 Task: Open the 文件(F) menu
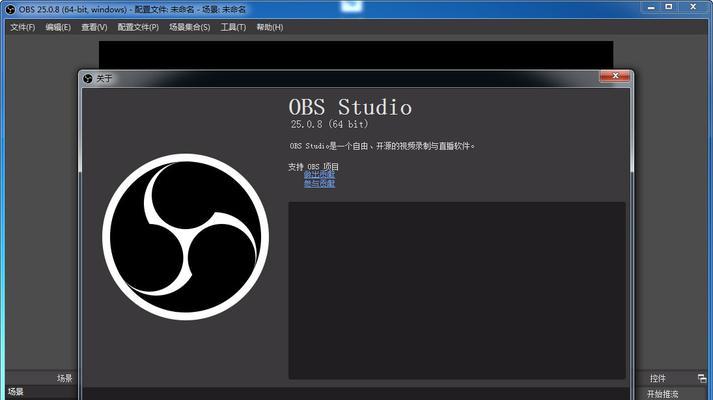click(22, 27)
